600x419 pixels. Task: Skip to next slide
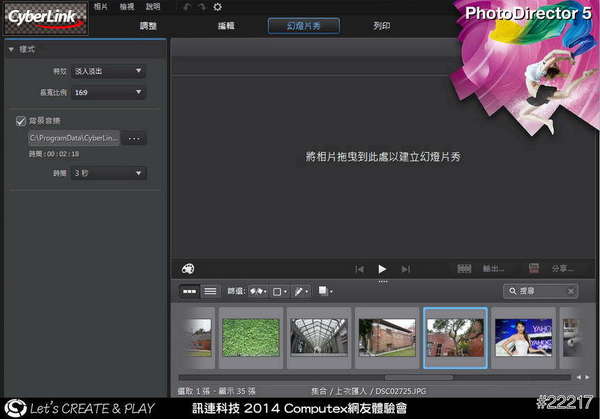pyautogui.click(x=405, y=269)
